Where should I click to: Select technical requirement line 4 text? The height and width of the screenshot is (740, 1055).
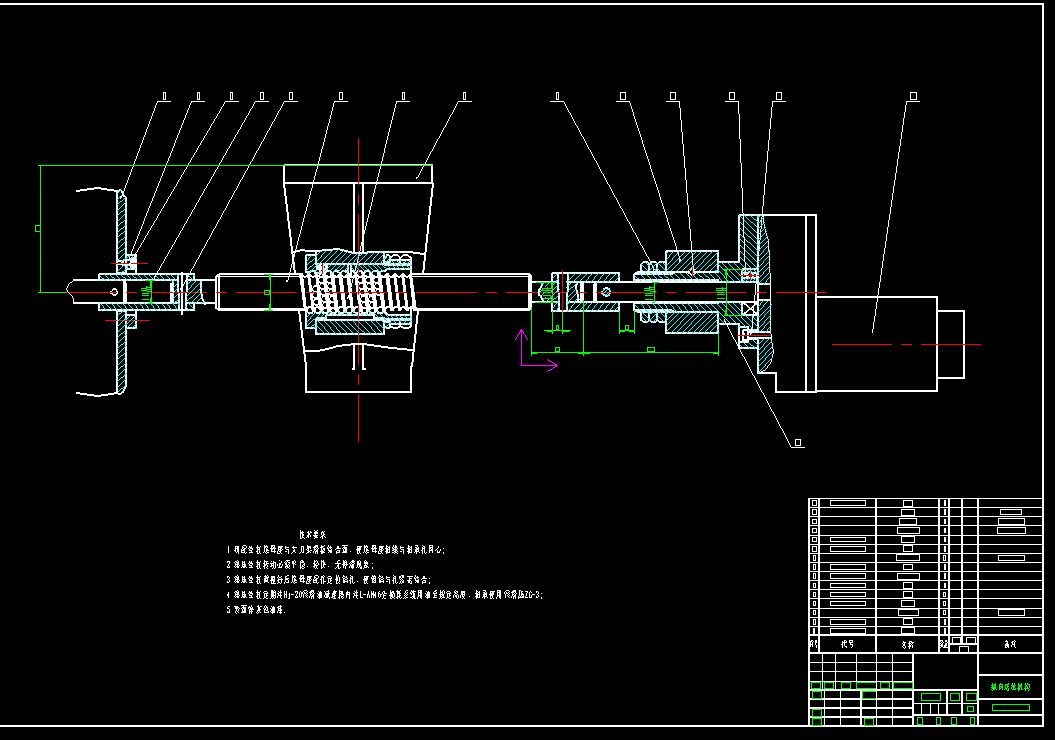coord(384,595)
